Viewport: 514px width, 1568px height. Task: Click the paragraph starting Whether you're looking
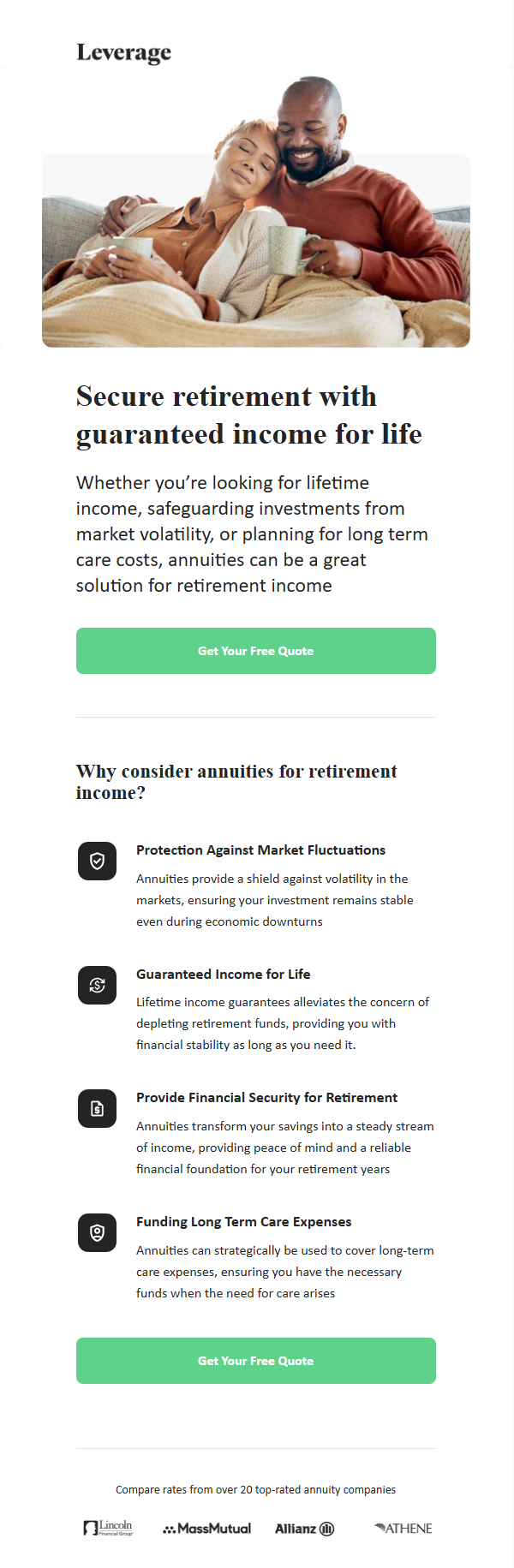[252, 534]
